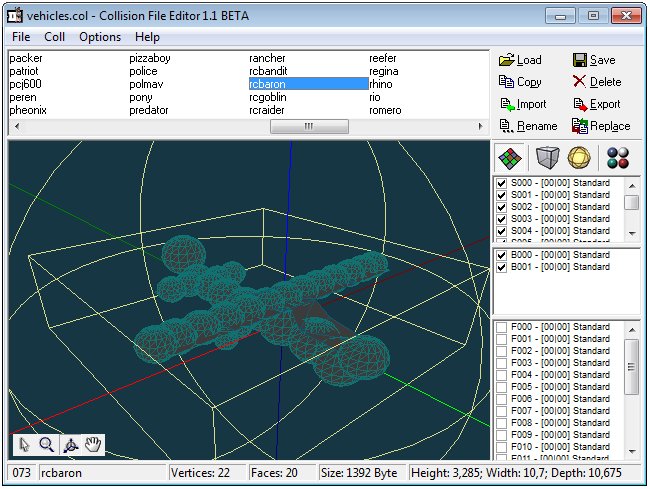Select rancher in model list
Viewport: 650px width, 489px height.
pos(267,58)
